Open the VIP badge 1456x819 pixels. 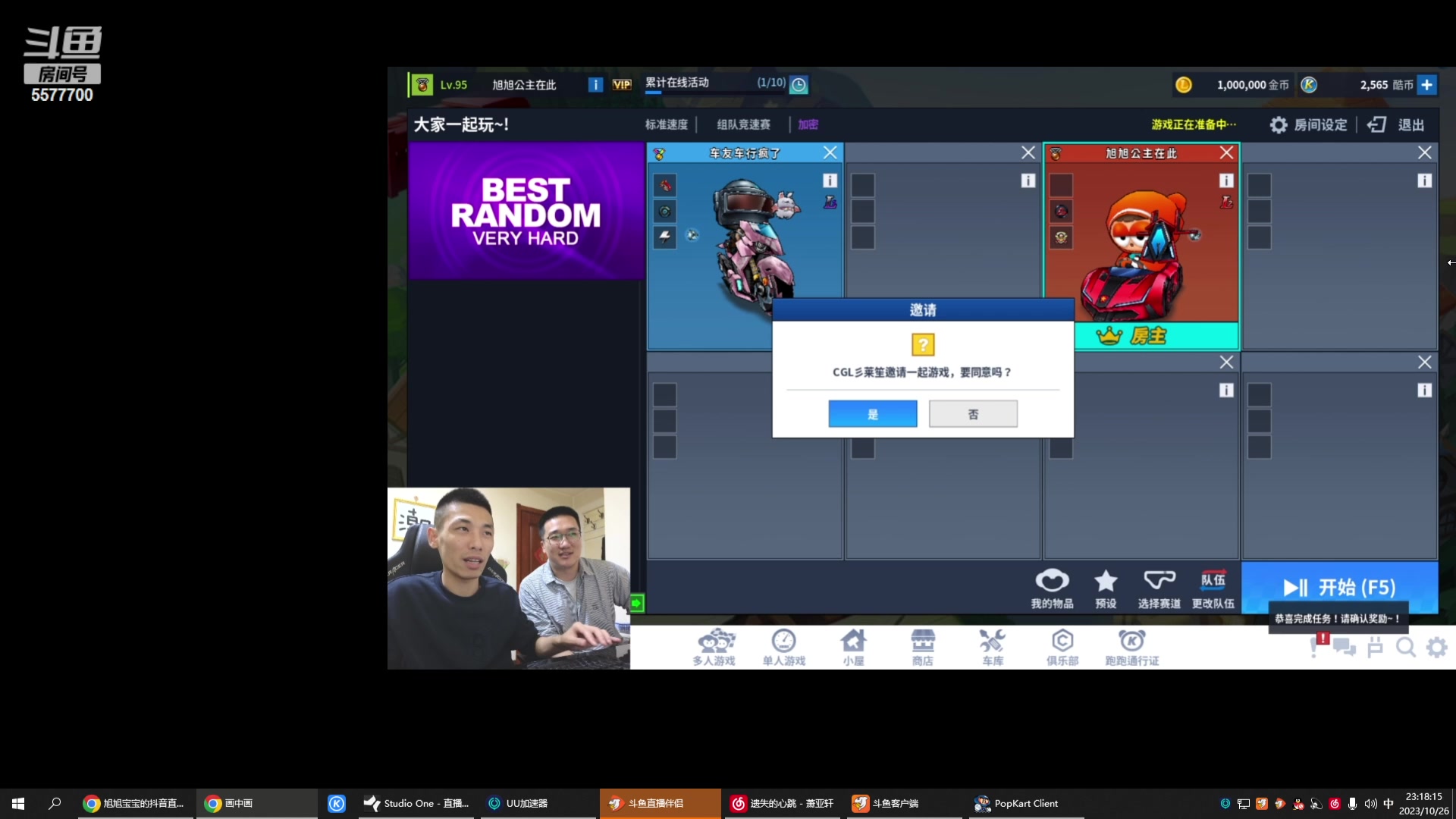pyautogui.click(x=622, y=85)
